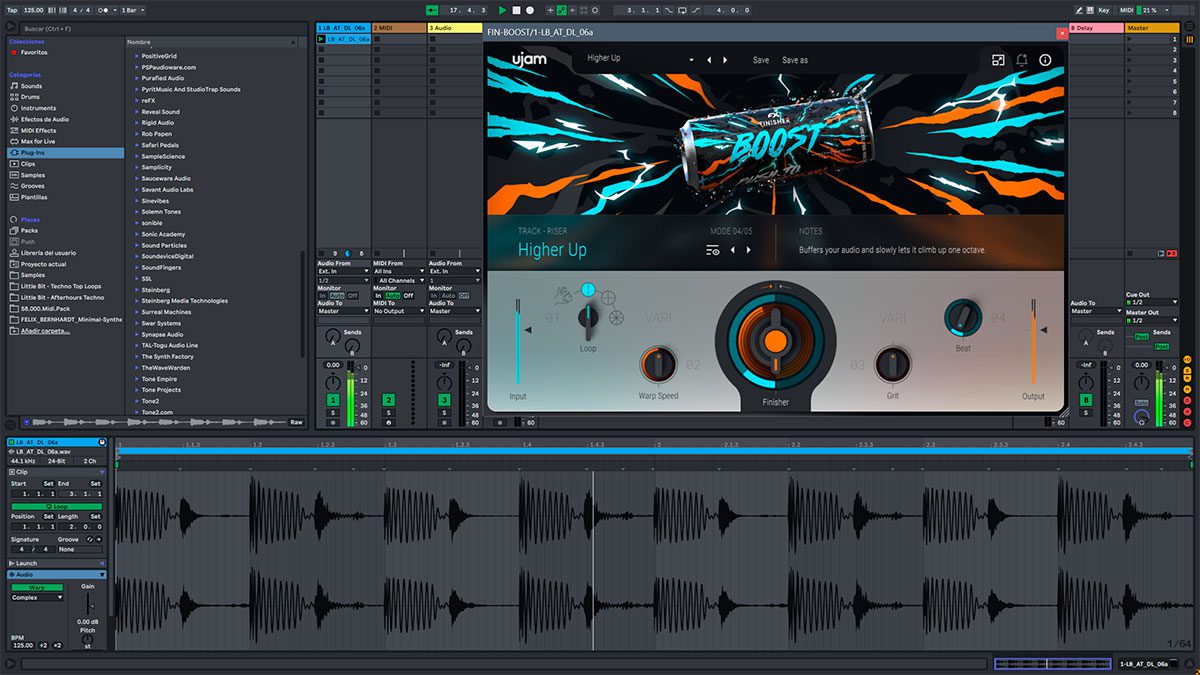Open the ujam plugin info icon
The width and height of the screenshot is (1200, 675).
pos(1045,60)
